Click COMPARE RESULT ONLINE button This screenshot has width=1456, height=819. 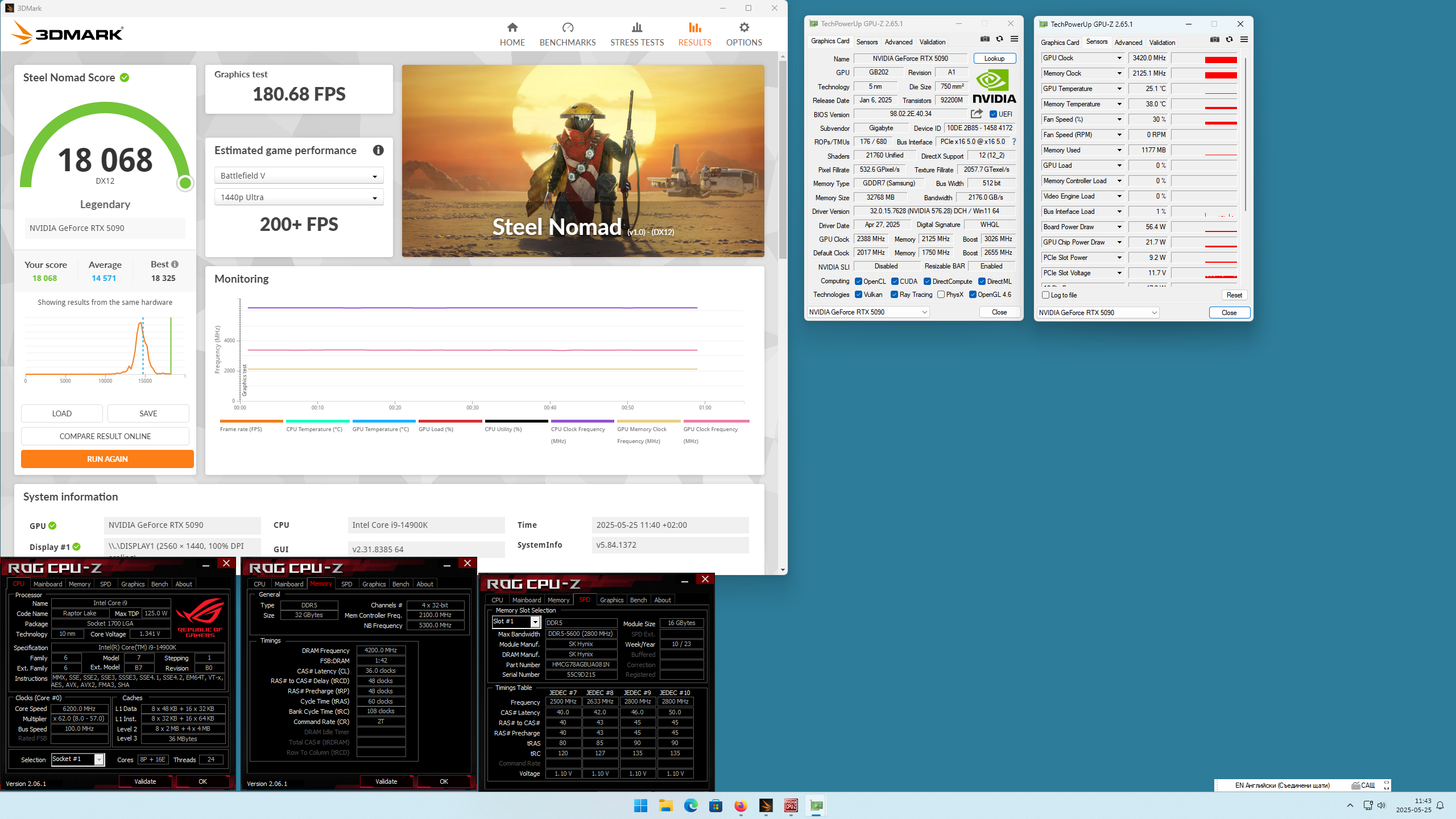pos(105,436)
